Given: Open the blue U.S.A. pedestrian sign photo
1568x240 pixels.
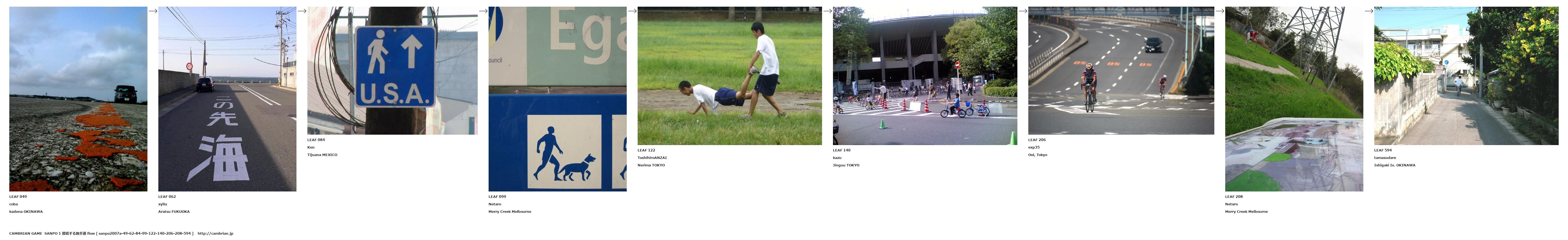Looking at the screenshot, I should (392, 70).
